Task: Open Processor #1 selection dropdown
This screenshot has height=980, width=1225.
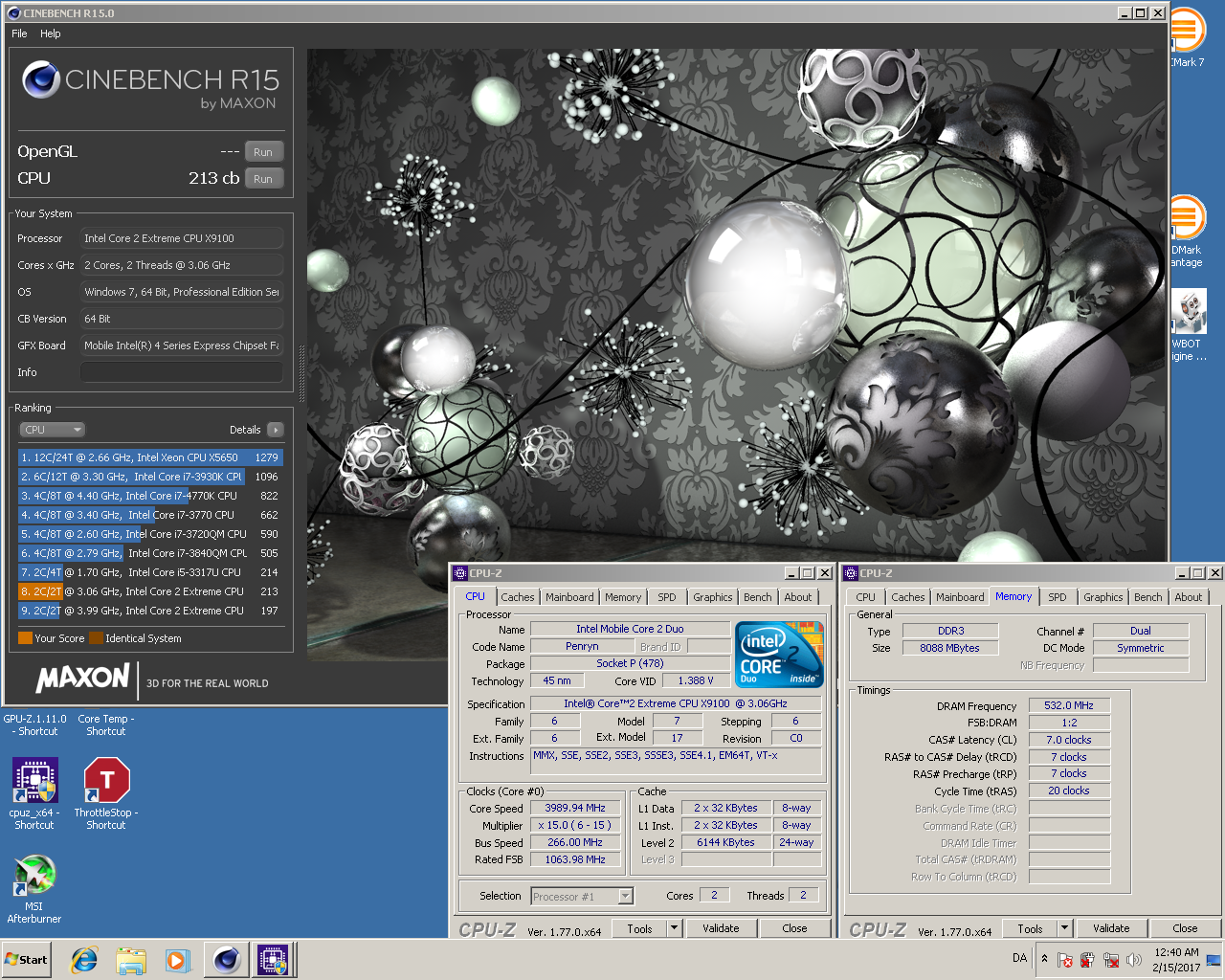Action: [582, 897]
